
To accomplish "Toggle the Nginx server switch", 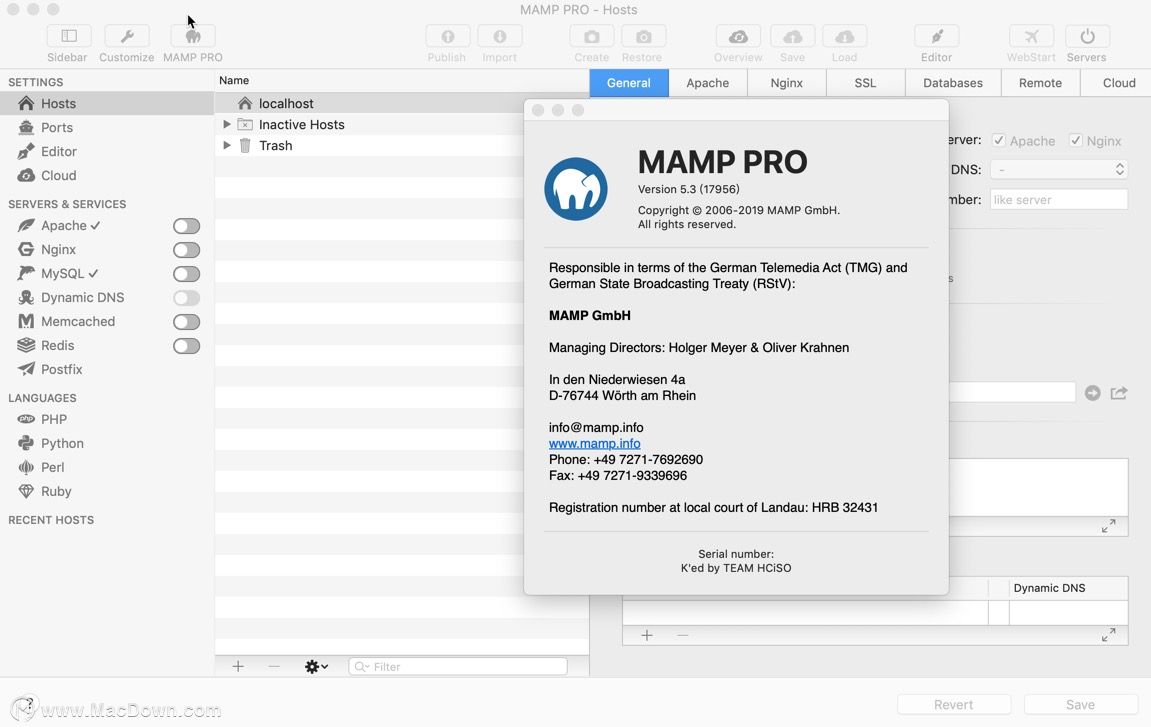I will coord(186,250).
